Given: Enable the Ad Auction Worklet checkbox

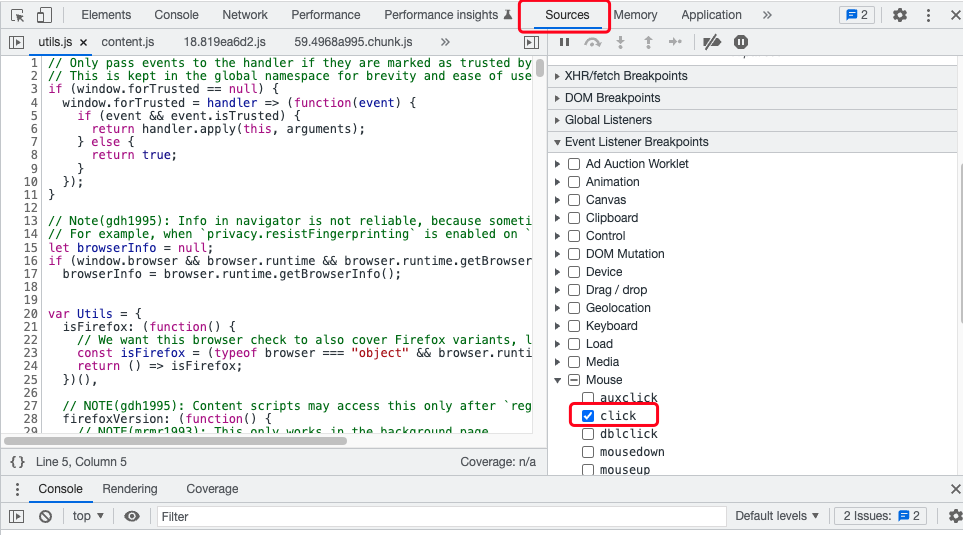Looking at the screenshot, I should [x=574, y=164].
